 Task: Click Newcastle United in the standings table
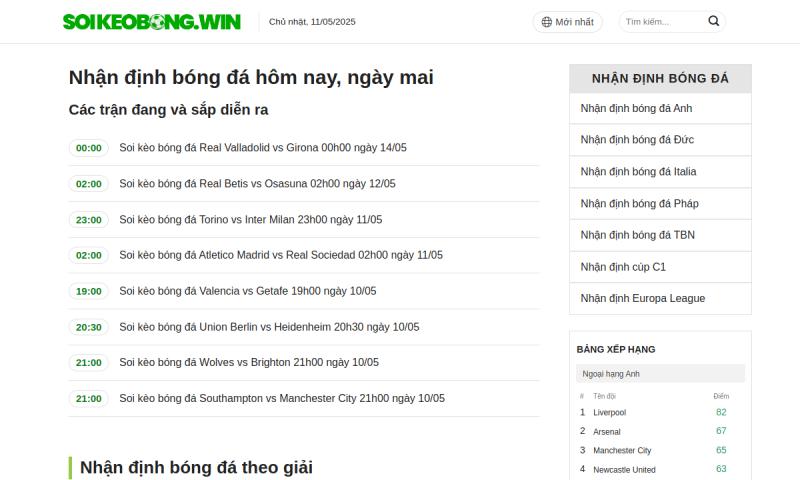click(624, 470)
